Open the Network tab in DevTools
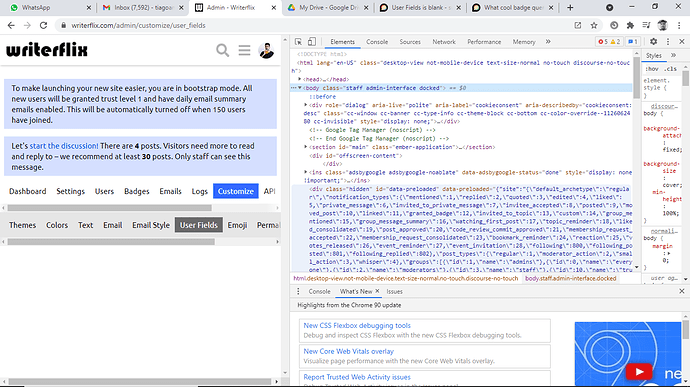690x387 pixels. coord(444,42)
